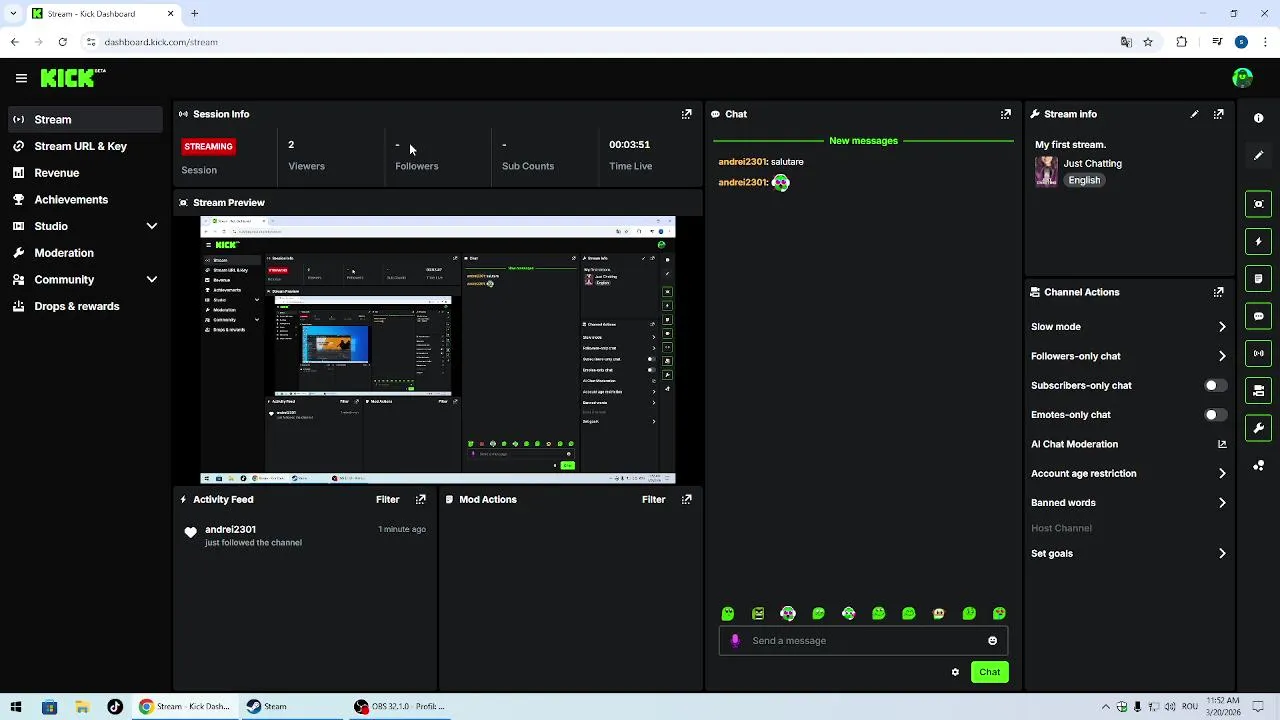Open the Activity Feed Filter
This screenshot has width=1280, height=720.
point(387,499)
